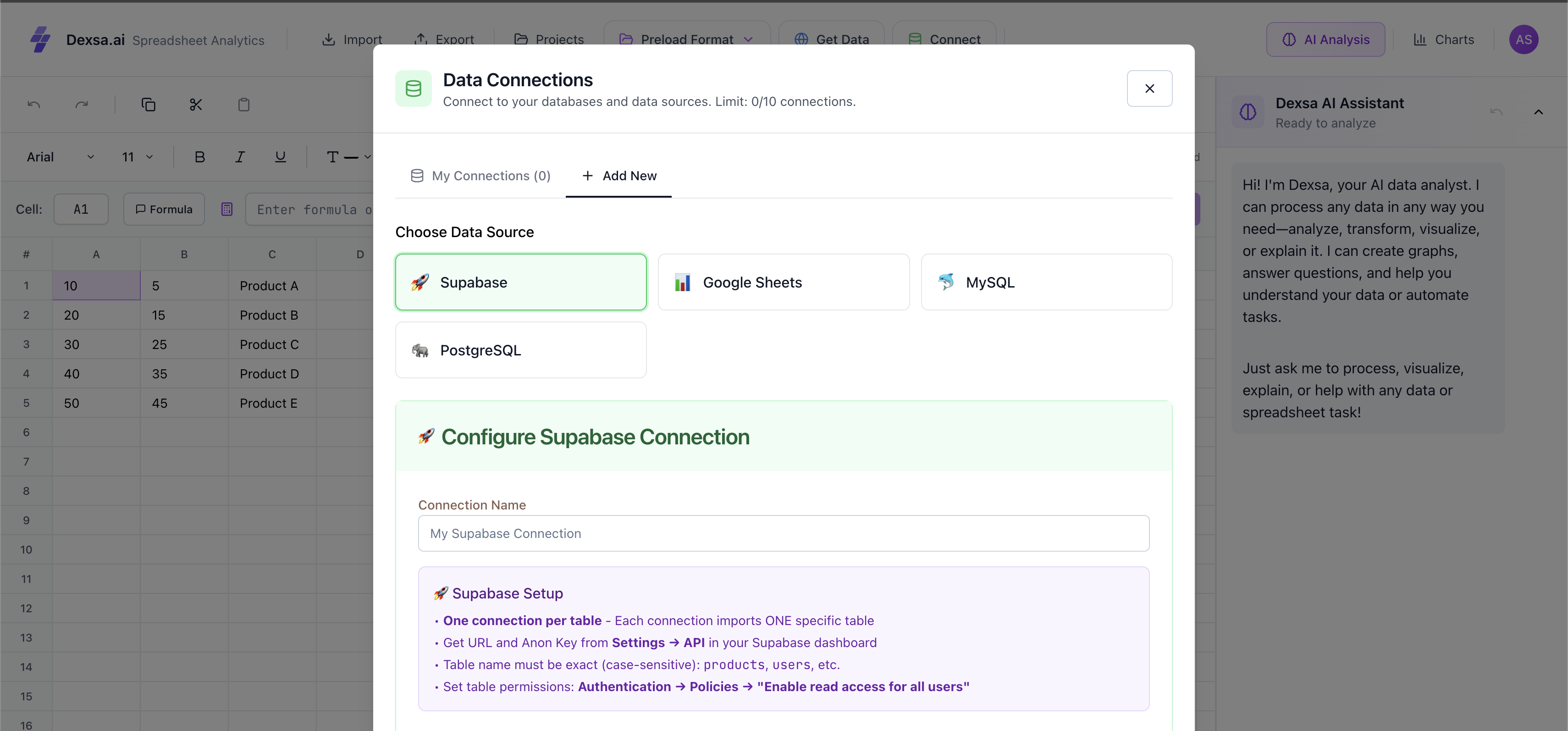
Task: Switch to the Add New tab
Action: 618,176
